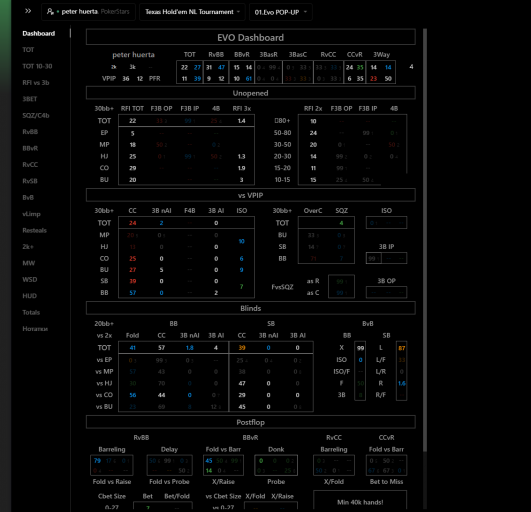Viewport: 531px width, 512px height.
Task: Click the CCvR column header
Action: coord(355,55)
